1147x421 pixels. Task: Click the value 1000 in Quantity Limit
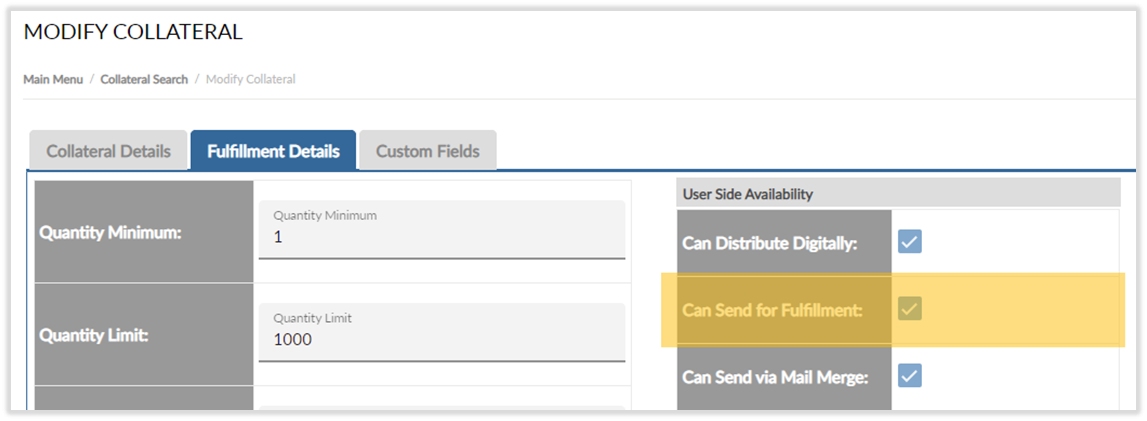pyautogui.click(x=293, y=340)
